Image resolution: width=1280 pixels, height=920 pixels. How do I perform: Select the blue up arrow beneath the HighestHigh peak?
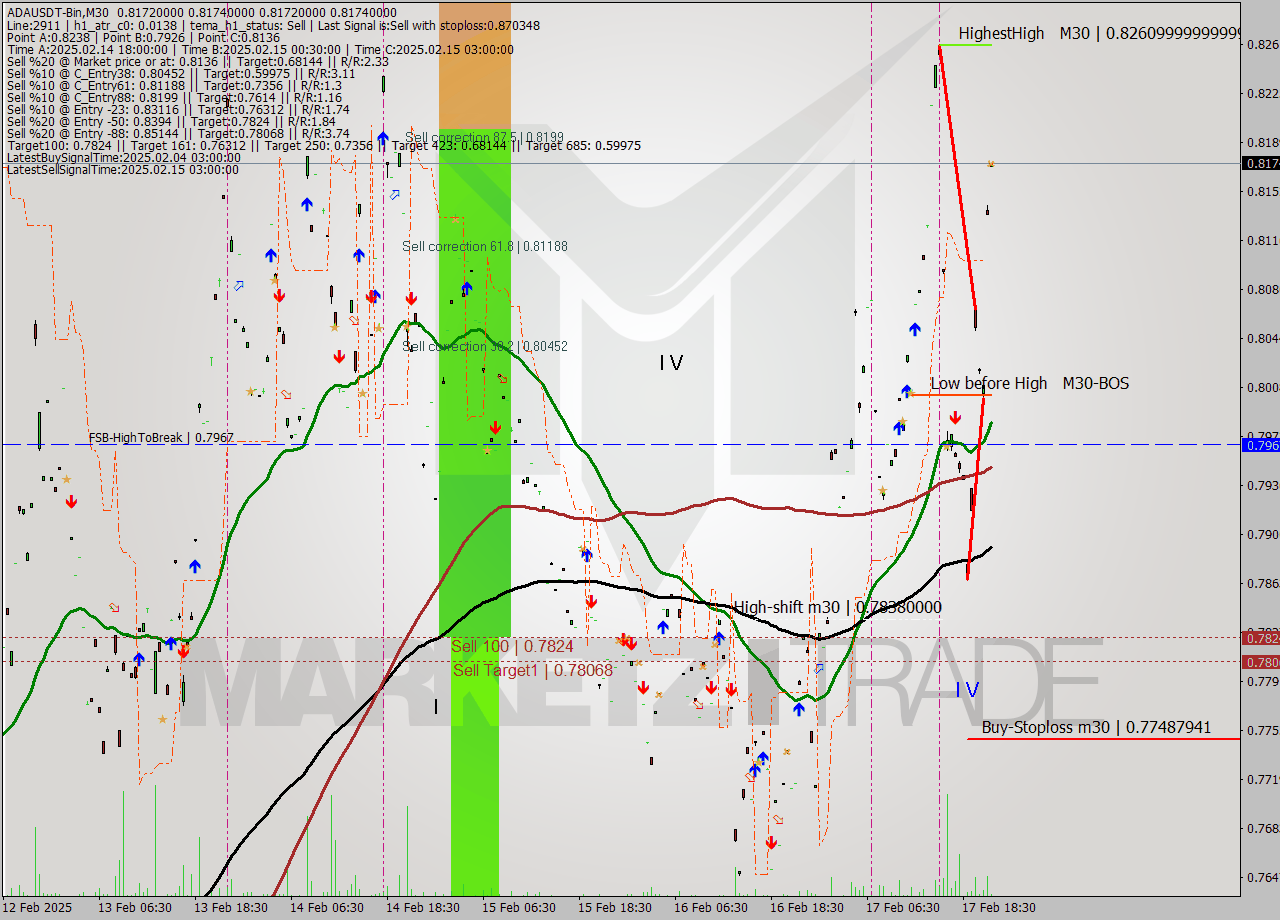tap(915, 329)
